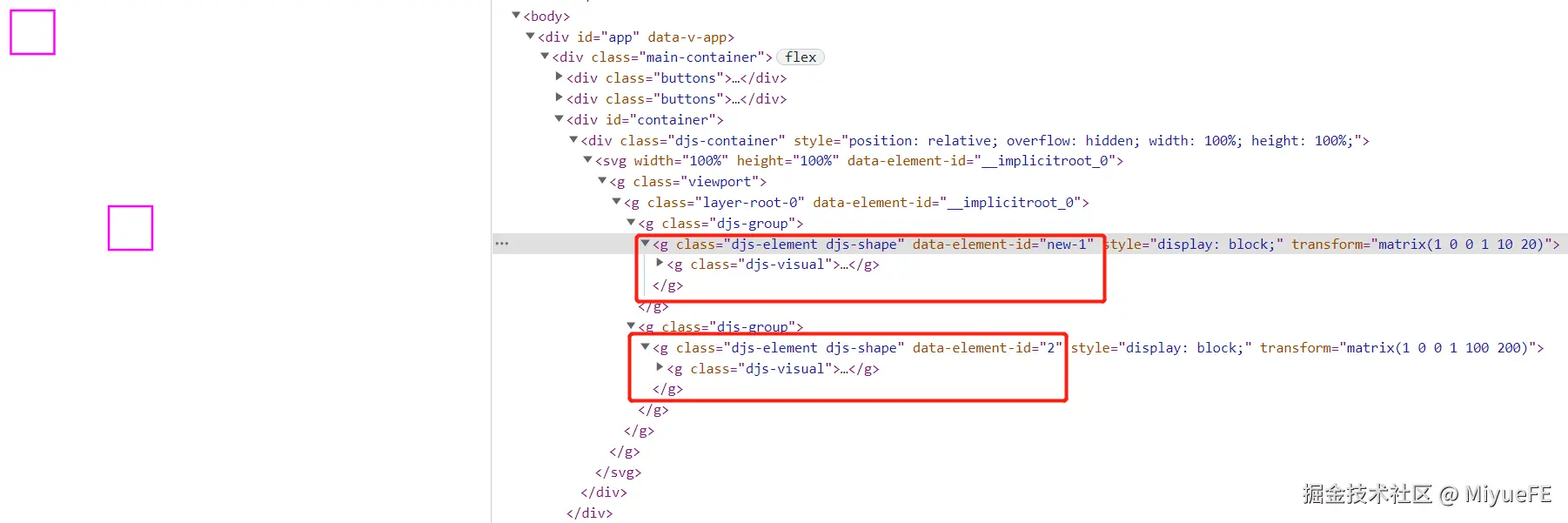Open the three-dots row actions menu

tap(501, 244)
